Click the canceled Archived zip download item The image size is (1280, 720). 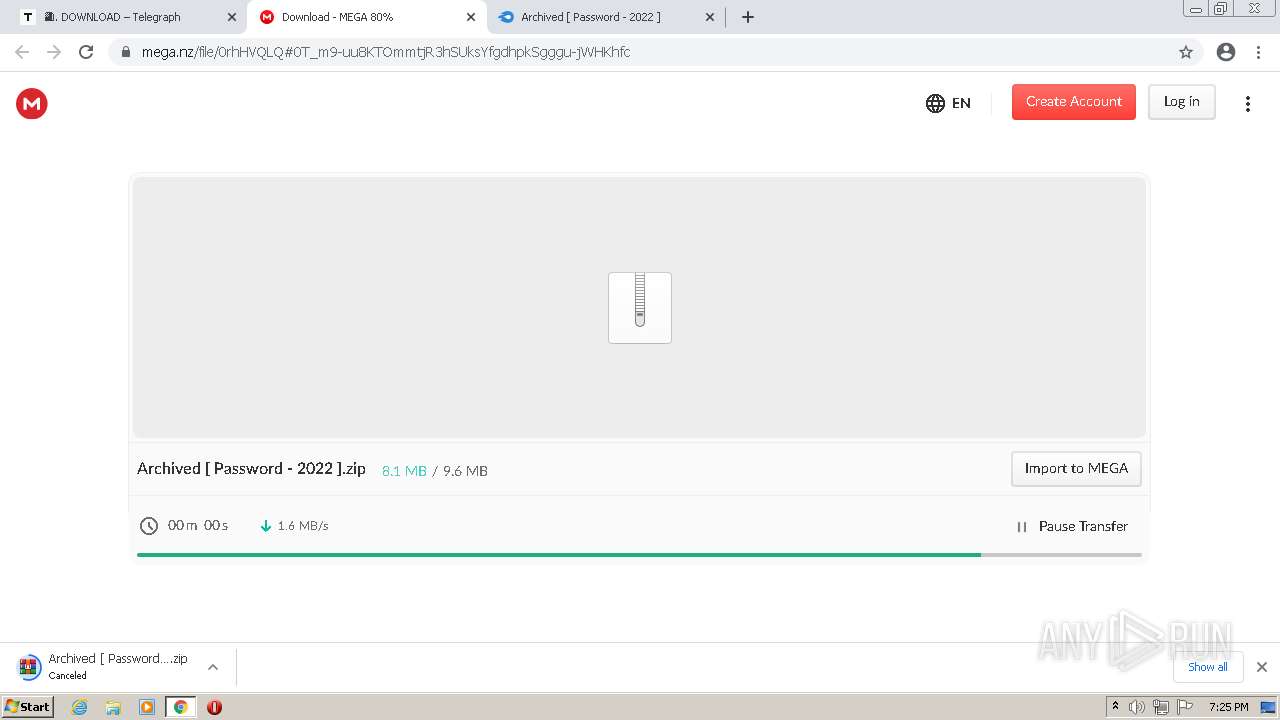tap(104, 666)
